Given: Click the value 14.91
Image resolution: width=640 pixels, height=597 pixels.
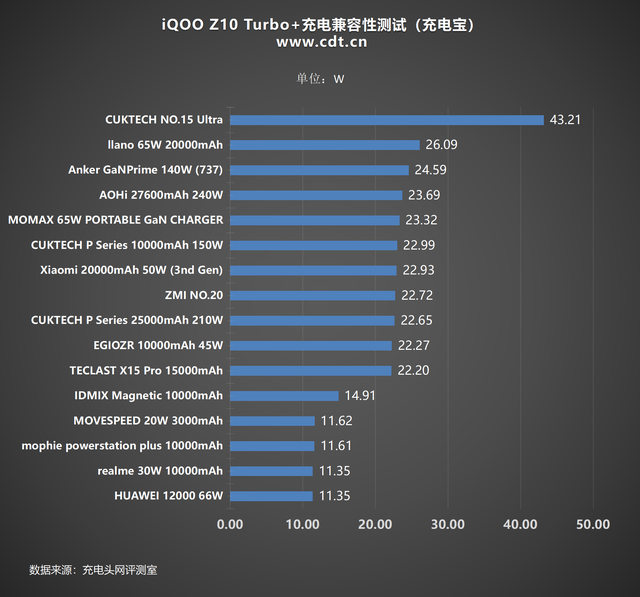Looking at the screenshot, I should [360, 396].
